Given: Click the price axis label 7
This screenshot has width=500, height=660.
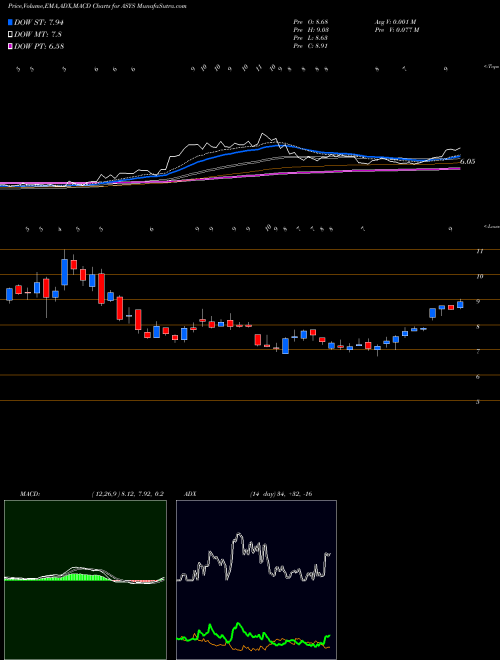Looking at the screenshot, I should tap(478, 351).
